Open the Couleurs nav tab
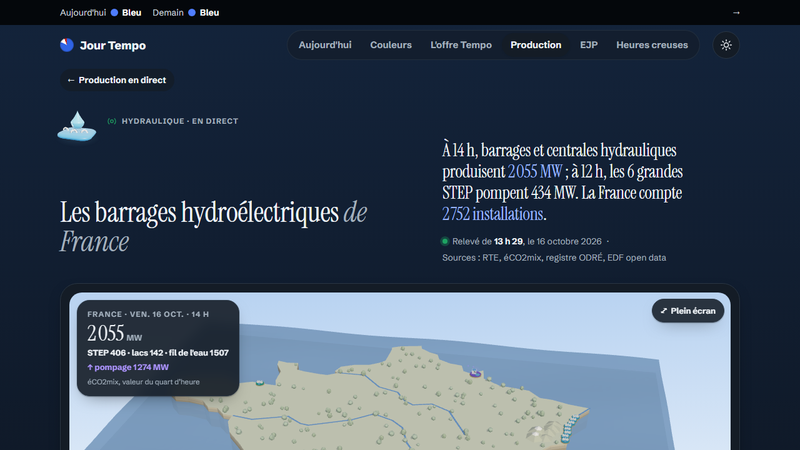 (x=391, y=45)
